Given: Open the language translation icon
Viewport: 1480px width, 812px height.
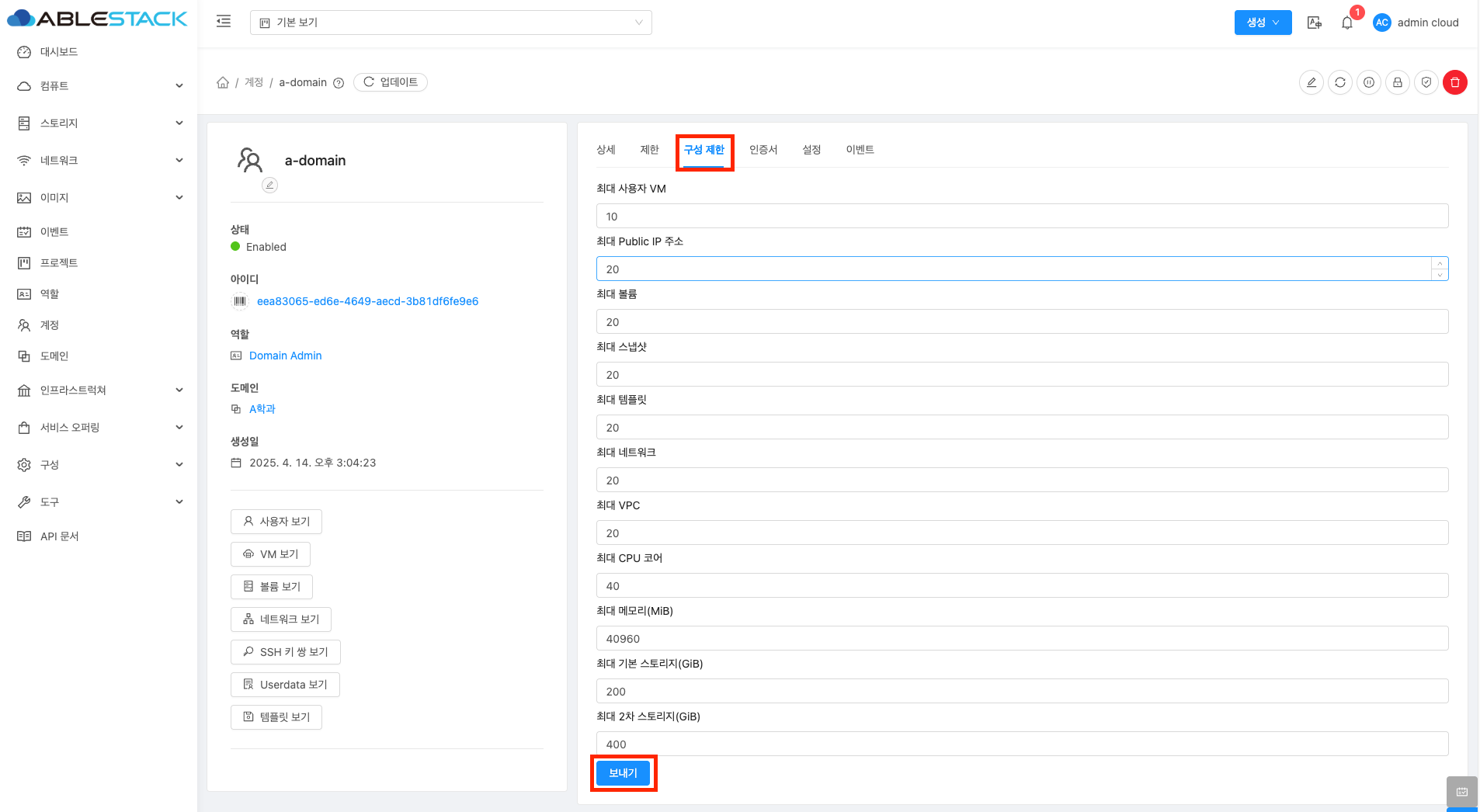Looking at the screenshot, I should tap(1314, 23).
